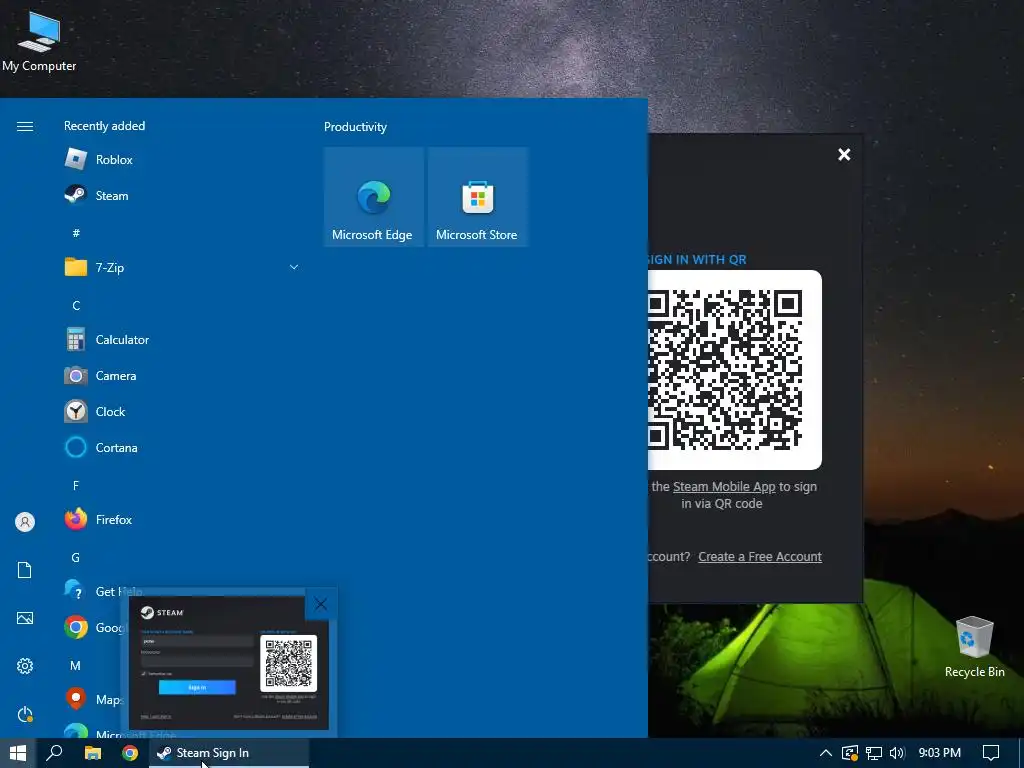Click the Recently added heading
Viewport: 1024px width, 768px height.
click(x=104, y=125)
